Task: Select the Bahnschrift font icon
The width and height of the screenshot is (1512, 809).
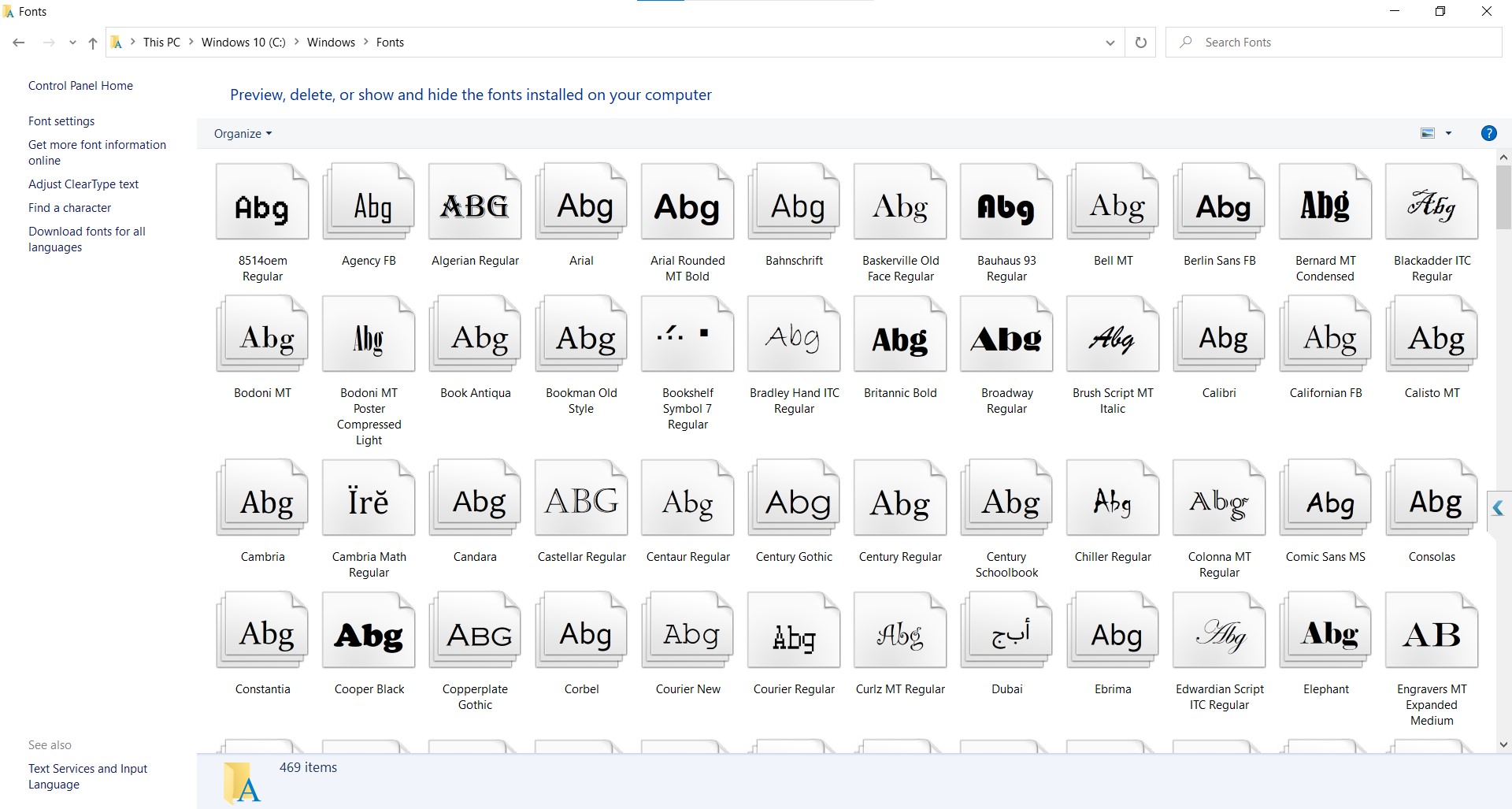Action: pyautogui.click(x=794, y=202)
